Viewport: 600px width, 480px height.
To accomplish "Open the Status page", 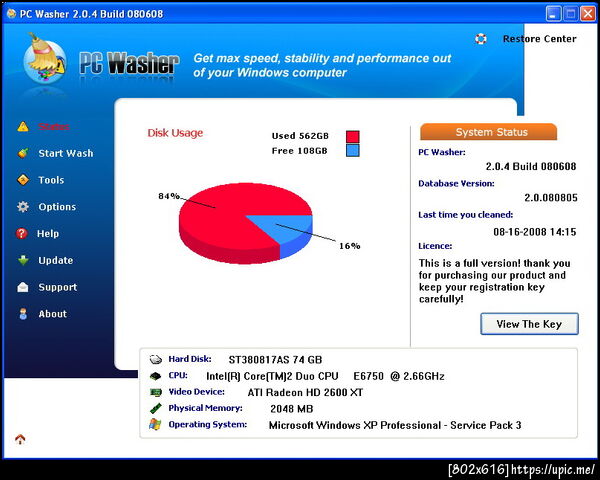I will tap(54, 126).
